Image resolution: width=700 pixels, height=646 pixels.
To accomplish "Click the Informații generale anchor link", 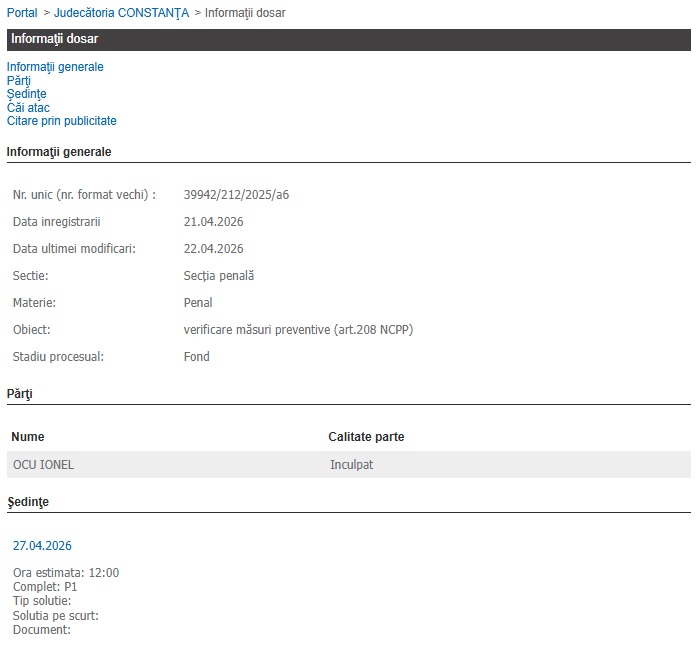I will (x=55, y=67).
